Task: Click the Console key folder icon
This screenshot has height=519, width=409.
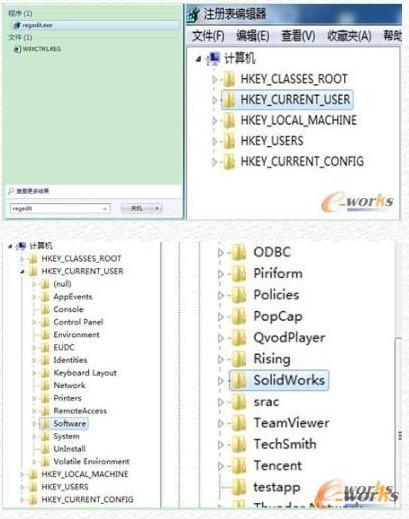Action: tap(45, 310)
